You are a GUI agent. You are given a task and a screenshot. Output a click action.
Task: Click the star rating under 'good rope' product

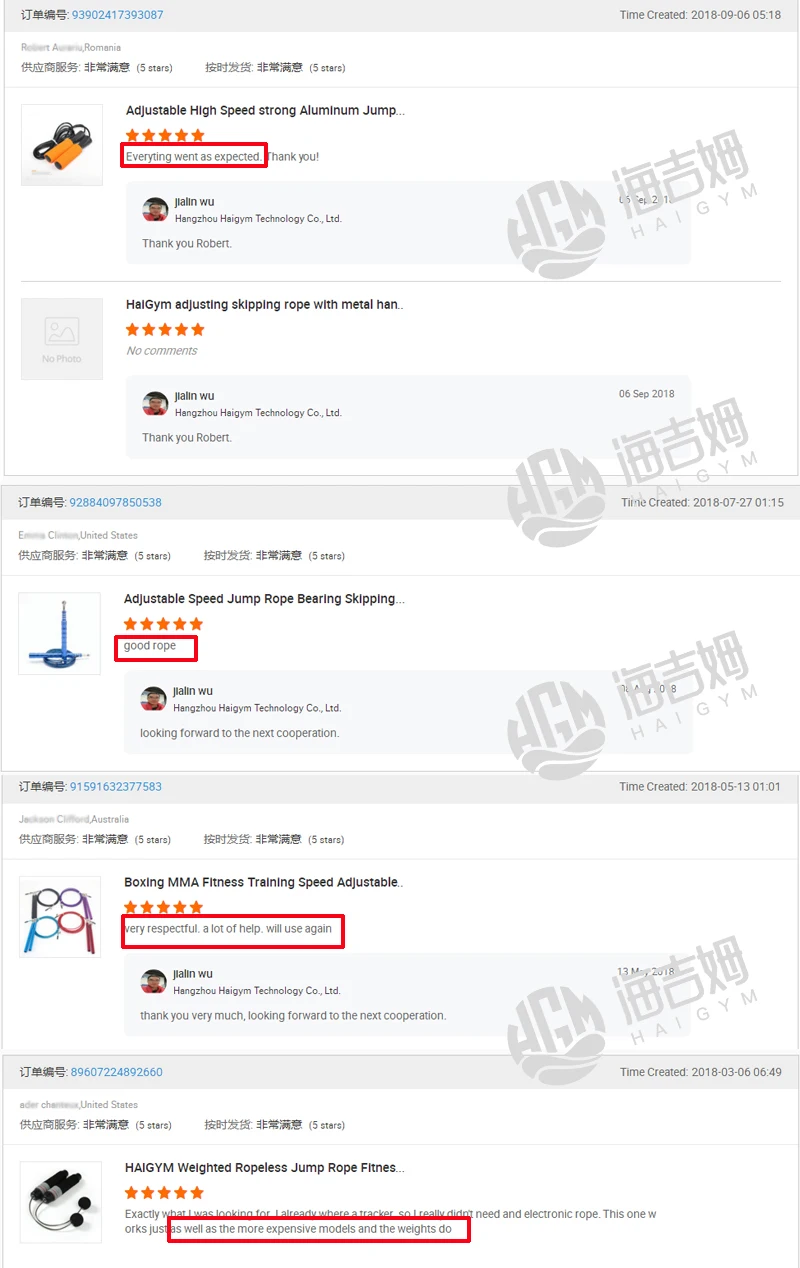coord(163,624)
